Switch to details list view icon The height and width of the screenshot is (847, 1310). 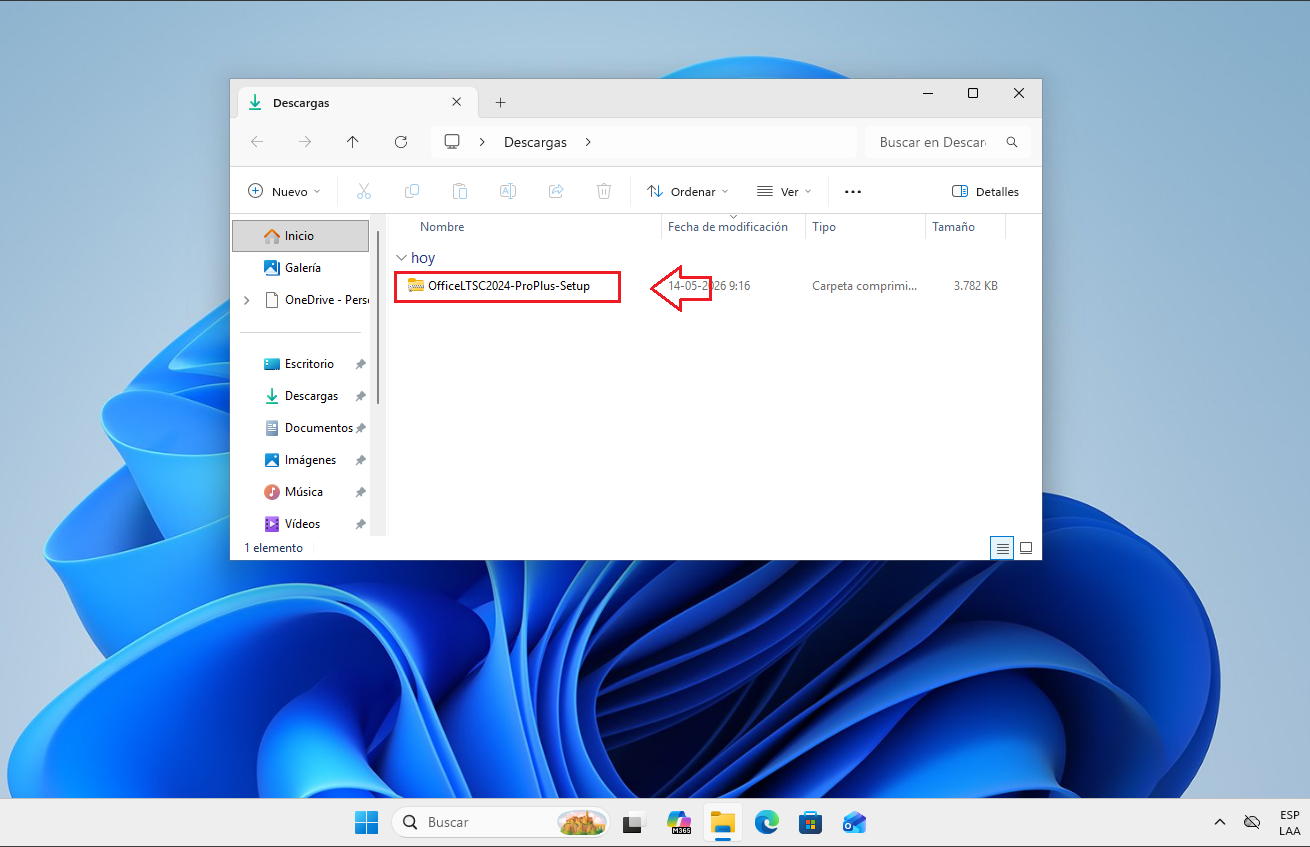(x=1002, y=548)
